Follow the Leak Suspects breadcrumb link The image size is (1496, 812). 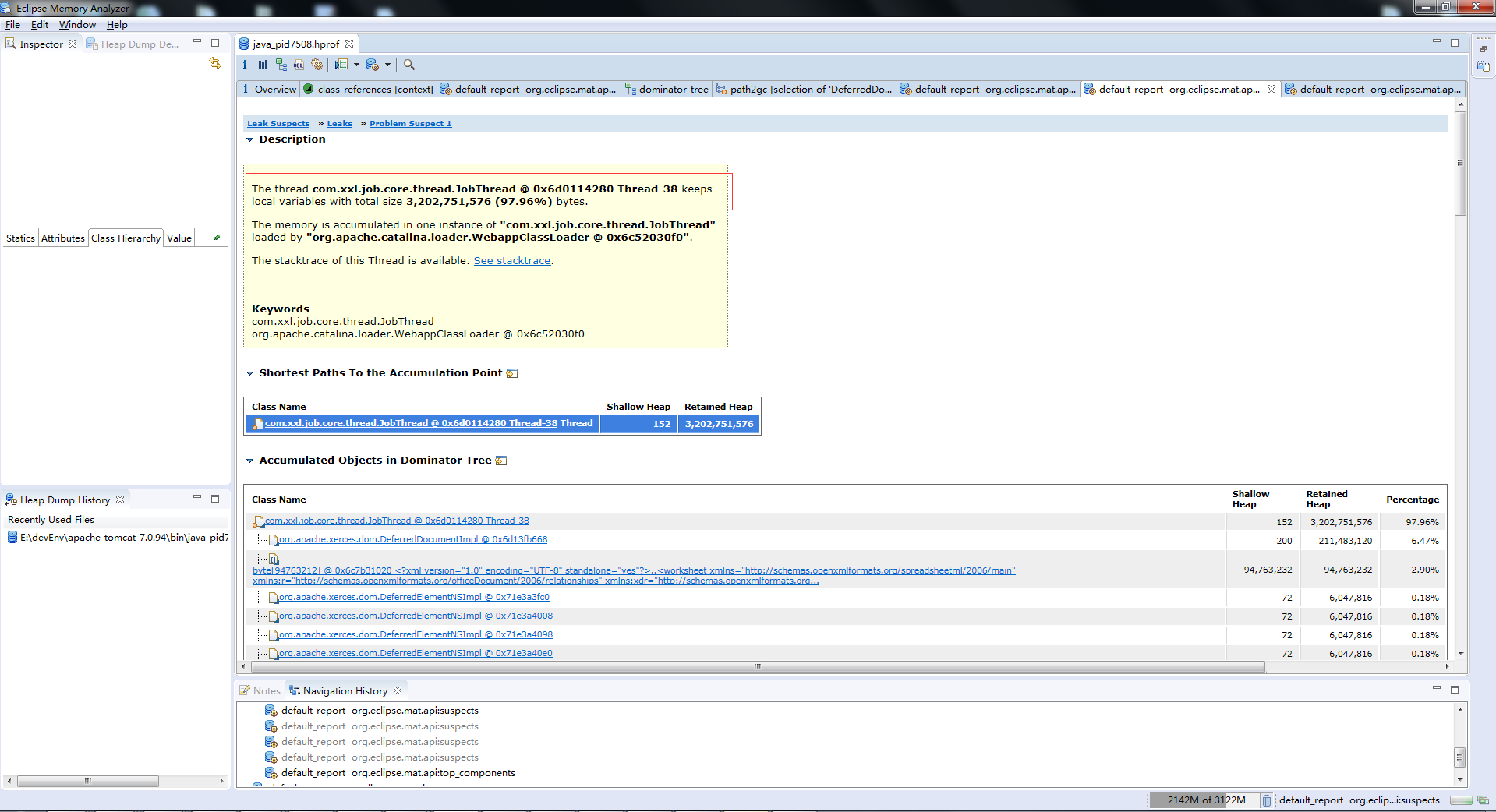click(278, 123)
